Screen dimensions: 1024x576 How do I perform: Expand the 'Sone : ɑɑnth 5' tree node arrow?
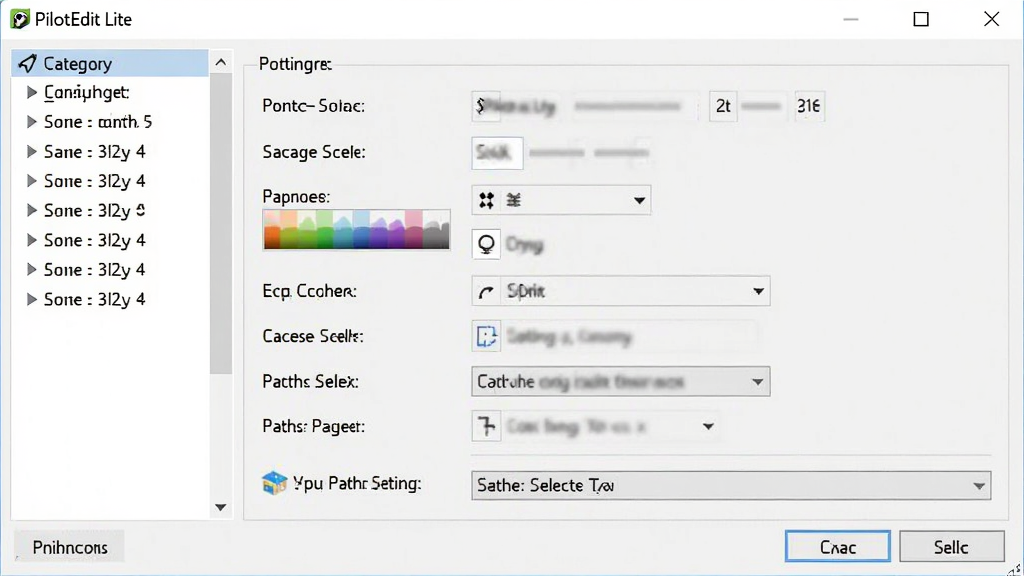point(31,121)
